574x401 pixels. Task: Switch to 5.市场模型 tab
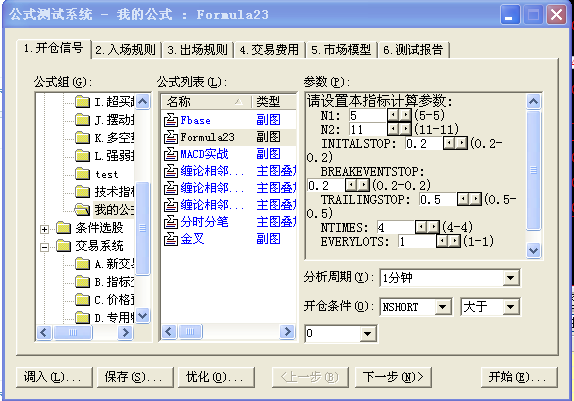pyautogui.click(x=341, y=49)
